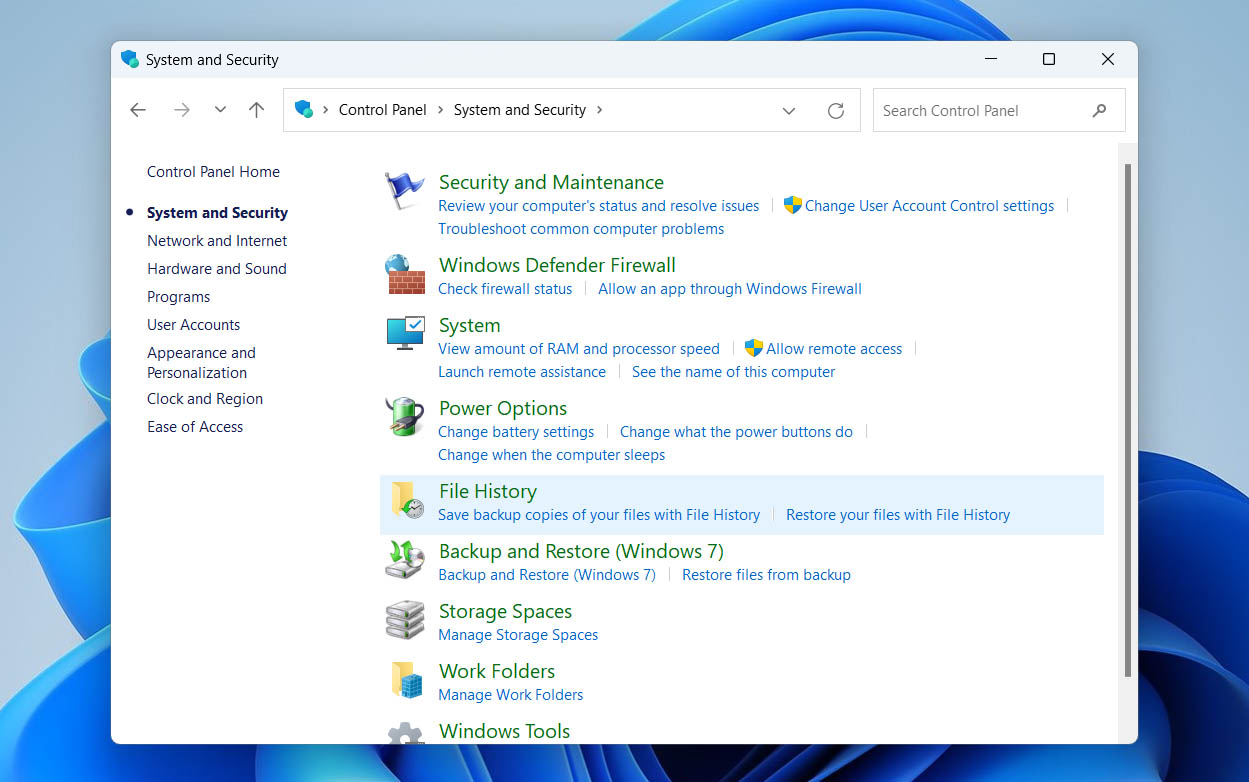1249x782 pixels.
Task: Open the System heading link
Action: click(469, 325)
